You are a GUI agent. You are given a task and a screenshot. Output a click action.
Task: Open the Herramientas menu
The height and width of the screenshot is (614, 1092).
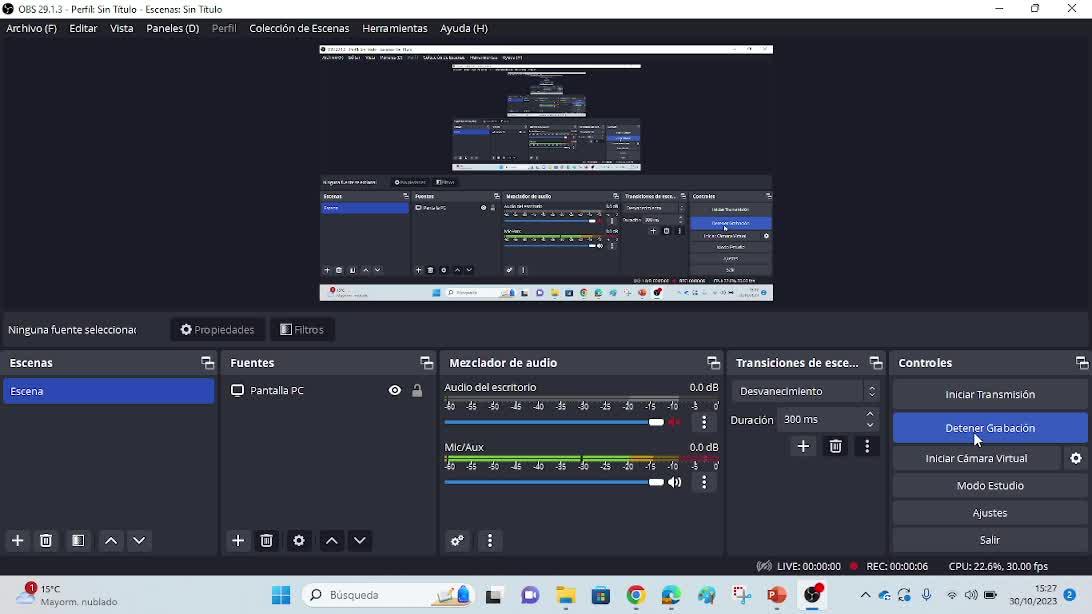pos(394,28)
